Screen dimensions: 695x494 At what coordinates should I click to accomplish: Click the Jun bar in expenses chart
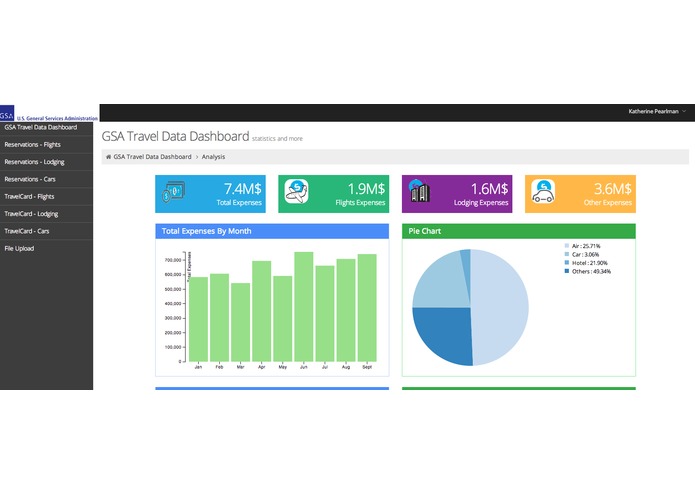tap(304, 307)
